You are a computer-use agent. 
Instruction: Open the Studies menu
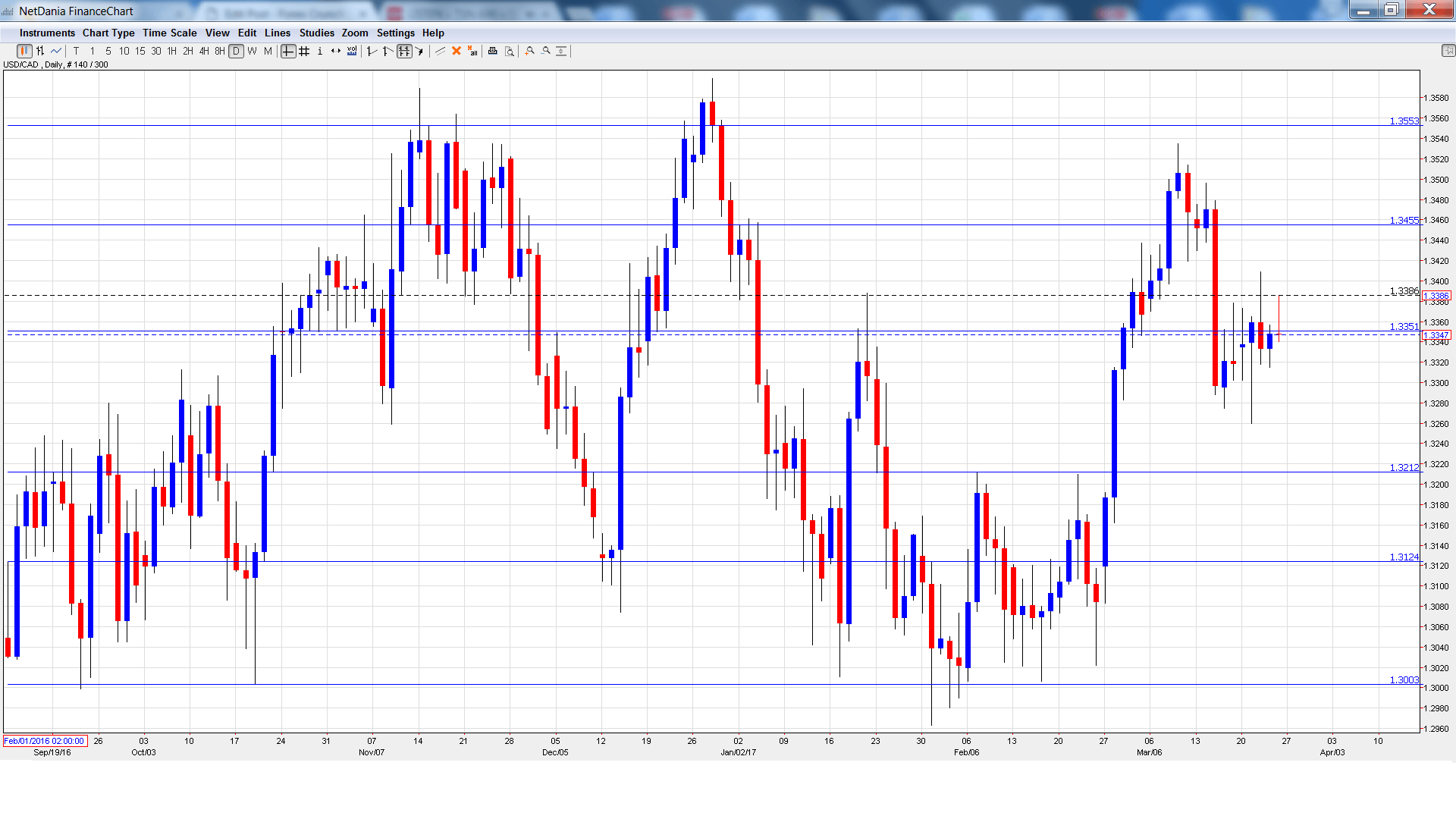click(x=316, y=33)
